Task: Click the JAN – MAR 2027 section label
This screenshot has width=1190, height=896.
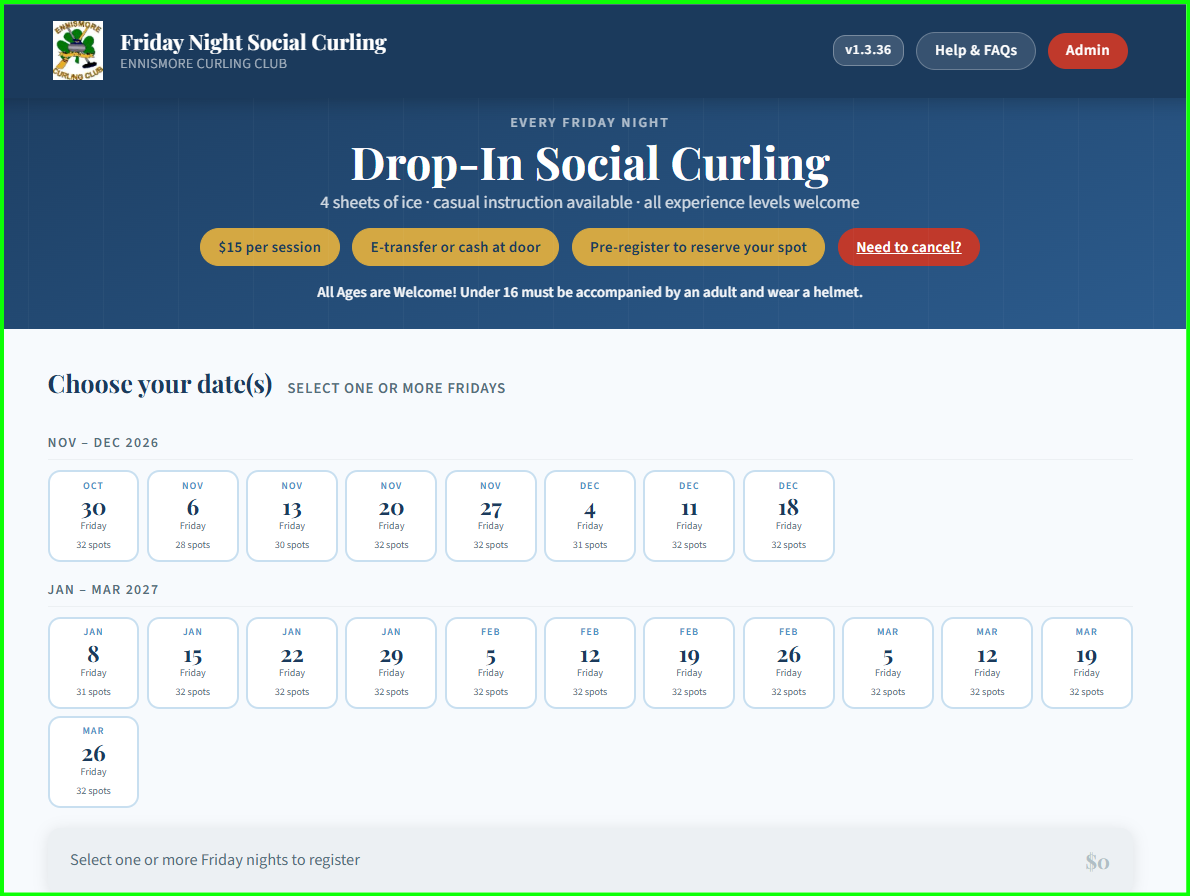Action: point(103,589)
